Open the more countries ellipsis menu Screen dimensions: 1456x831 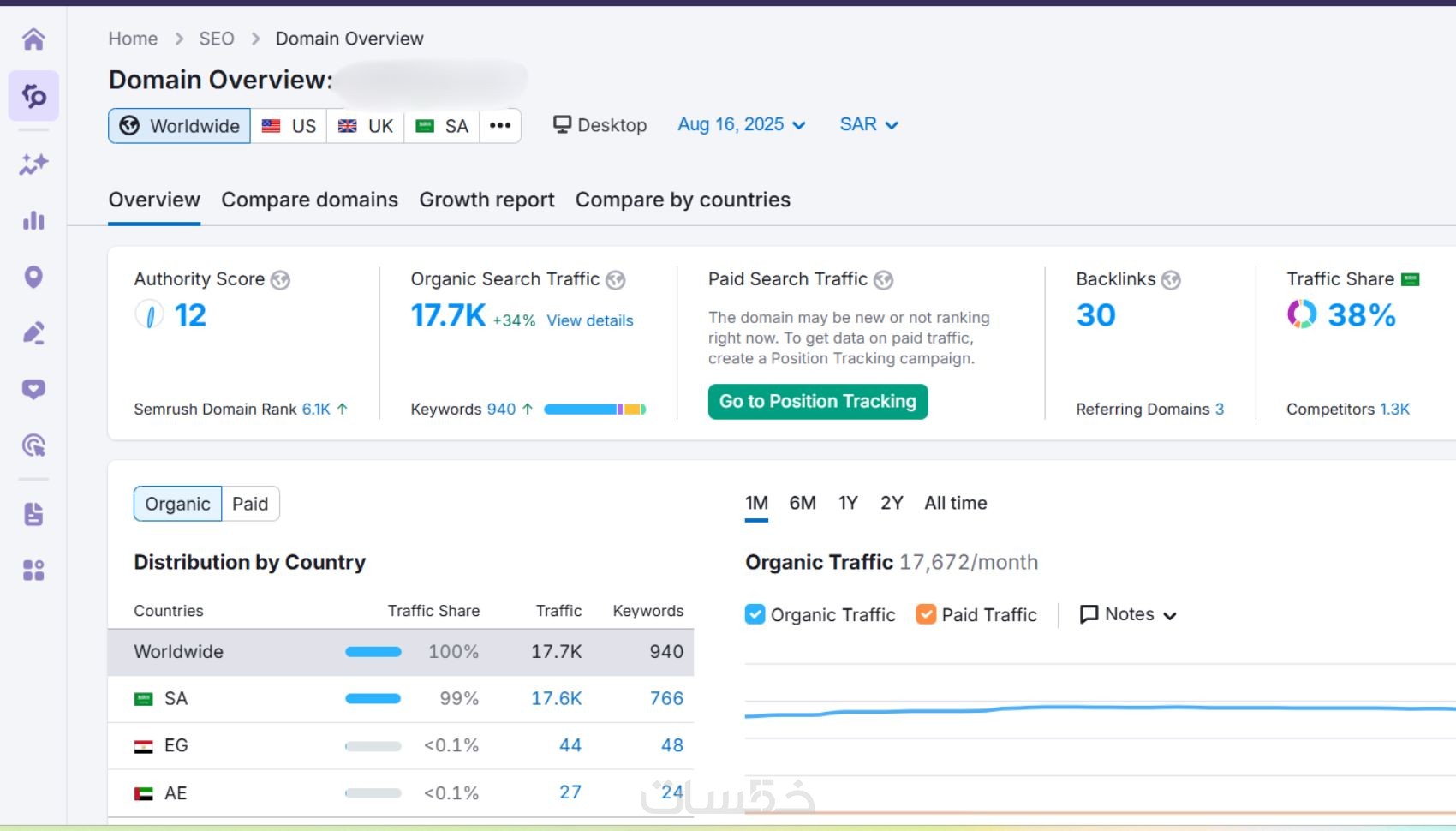[x=500, y=126]
